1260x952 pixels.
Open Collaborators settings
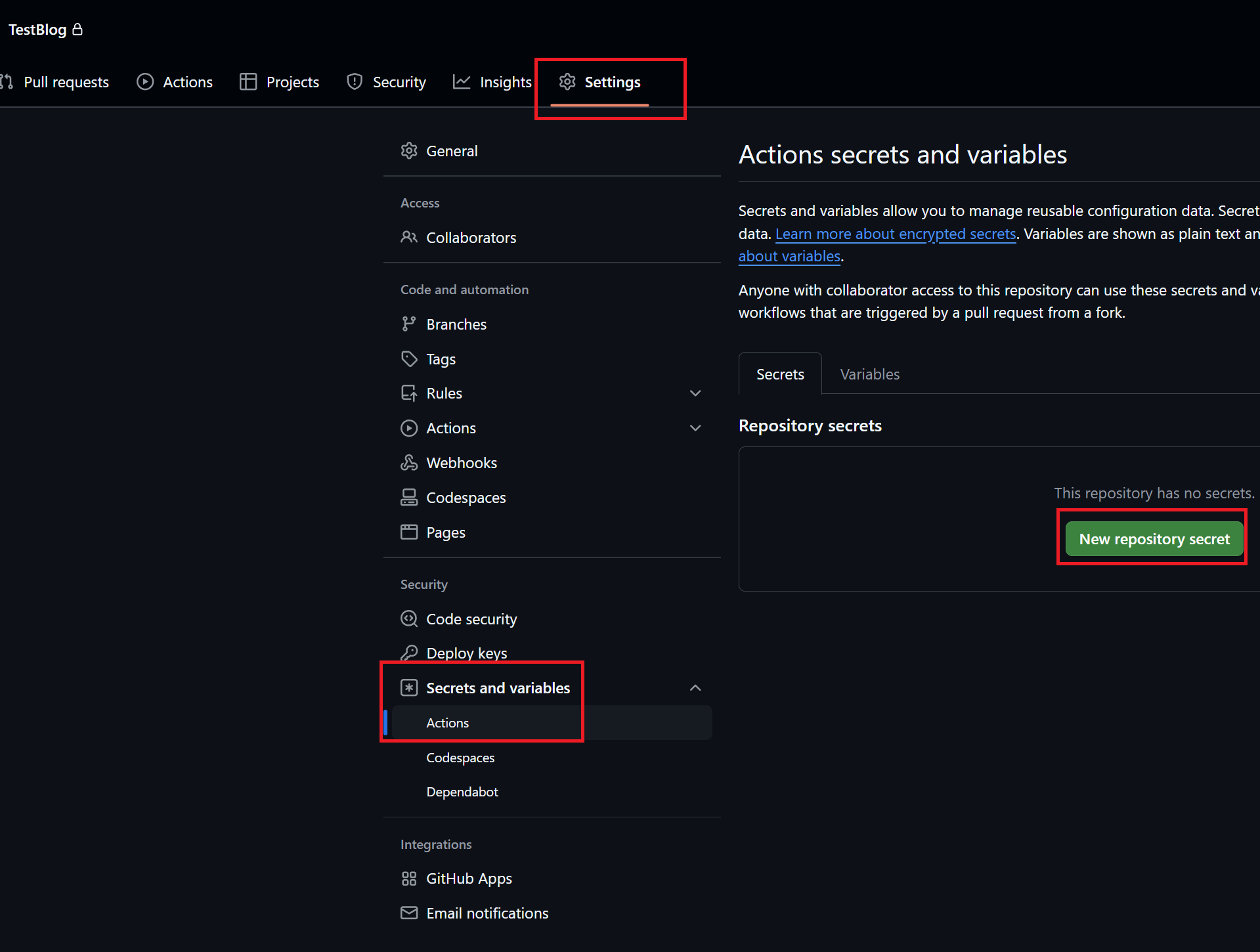(552, 237)
